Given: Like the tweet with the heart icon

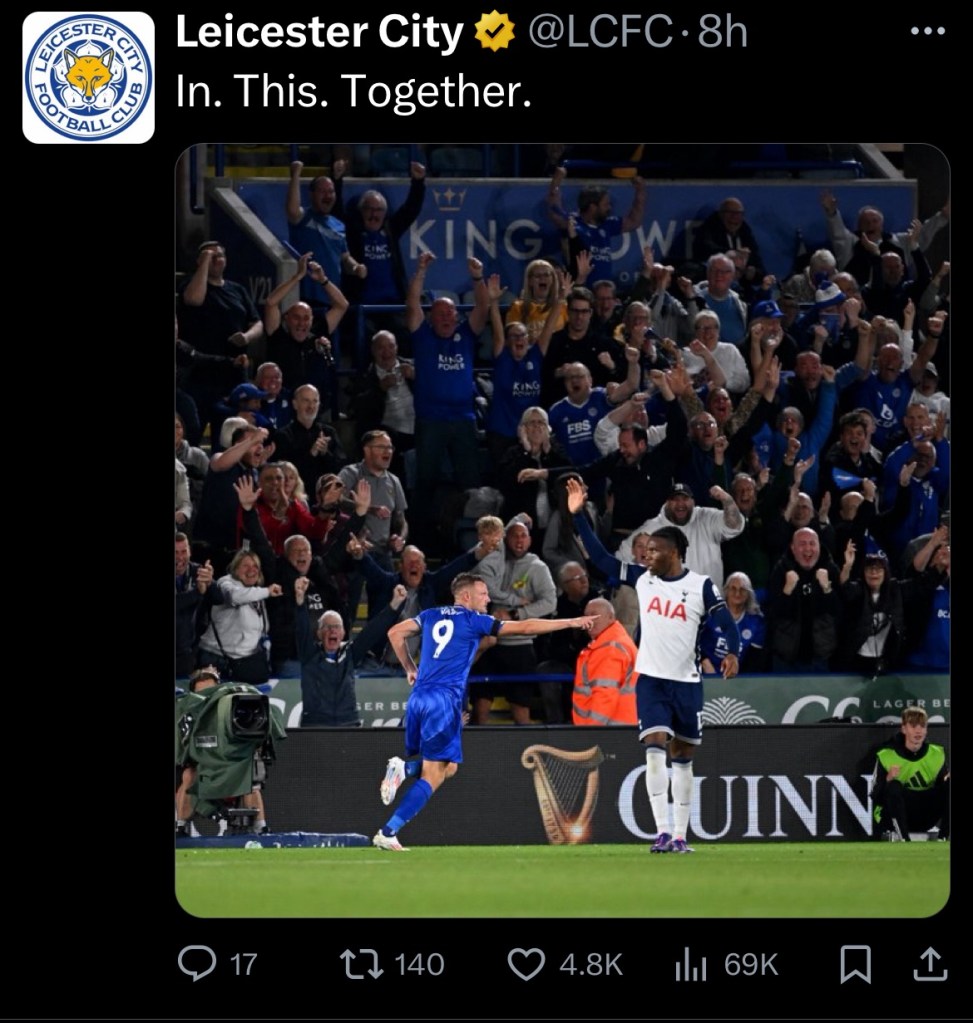Looking at the screenshot, I should point(526,963).
